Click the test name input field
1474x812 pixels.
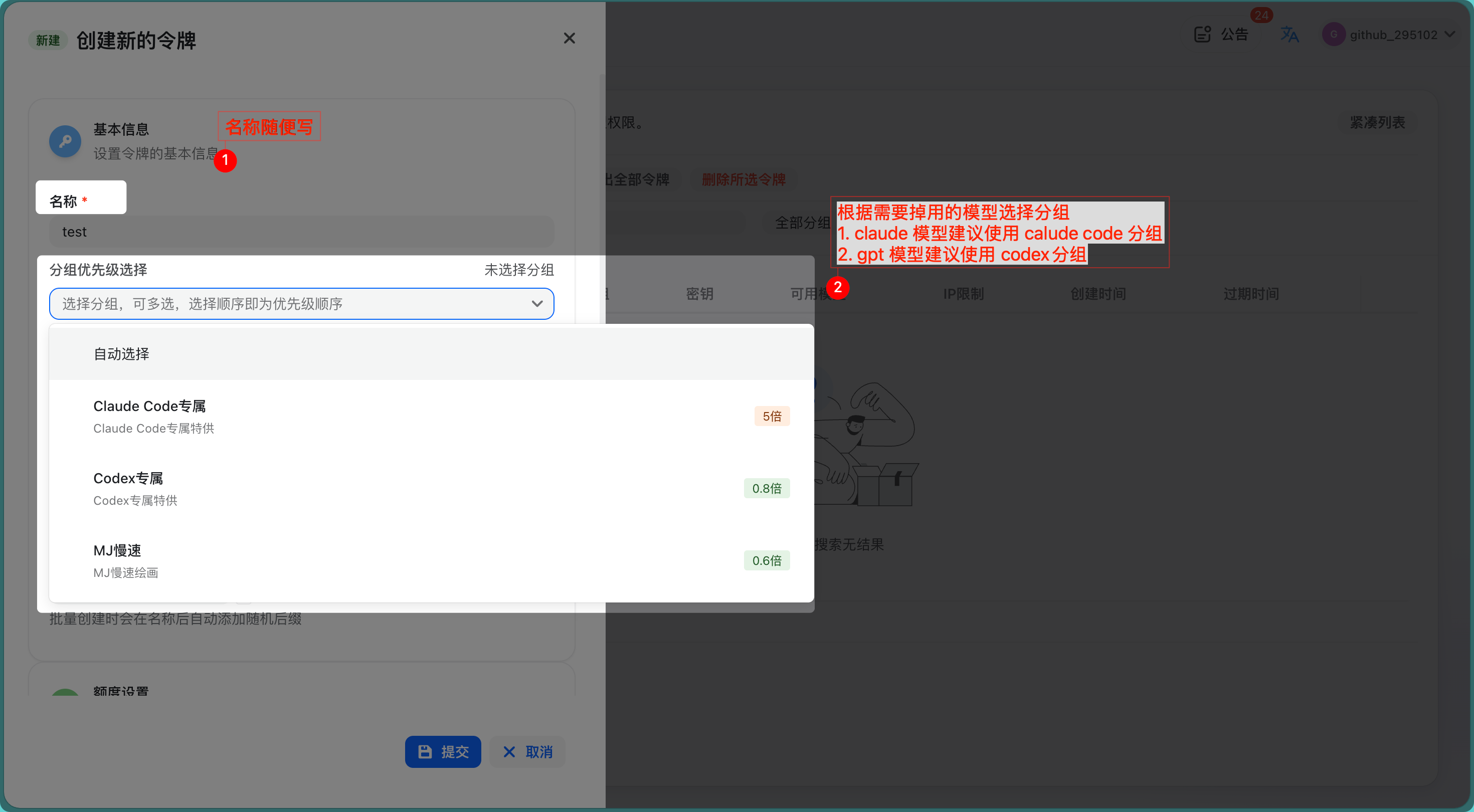(x=301, y=232)
